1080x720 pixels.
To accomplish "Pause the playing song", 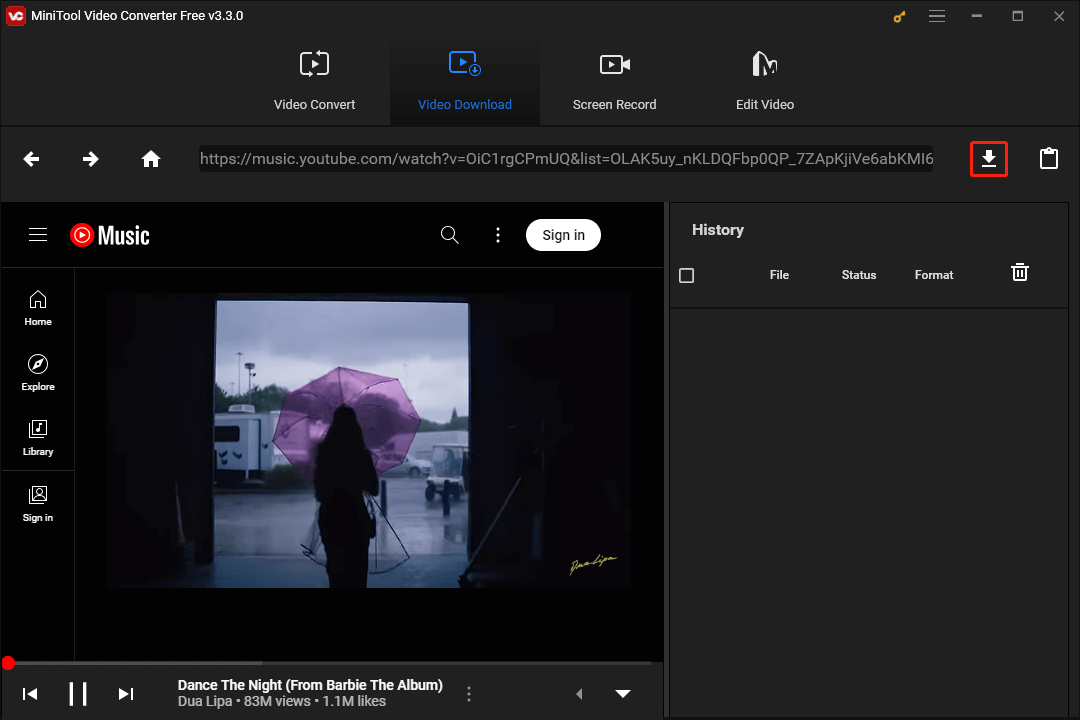I will pos(78,694).
